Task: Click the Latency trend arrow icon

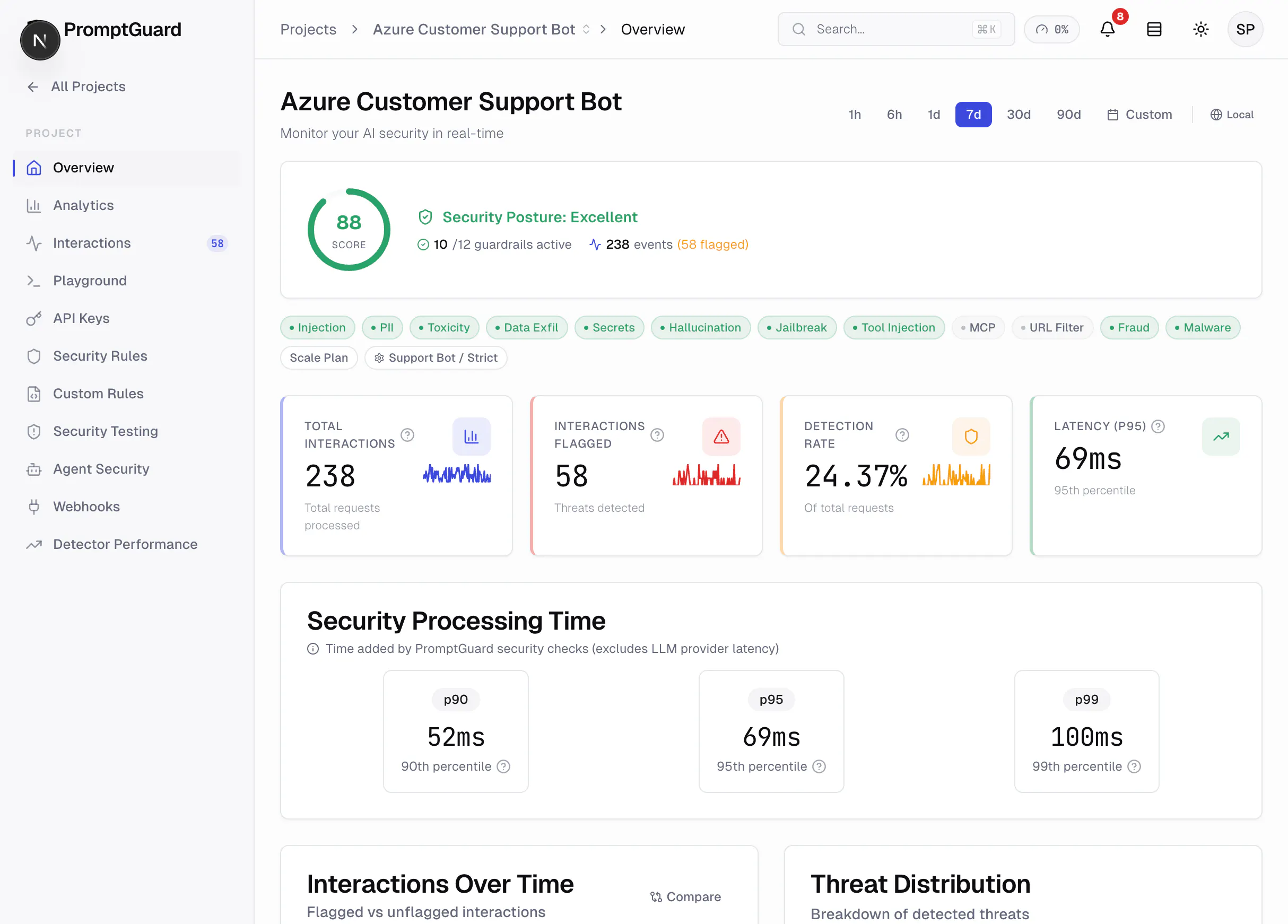Action: tap(1221, 436)
